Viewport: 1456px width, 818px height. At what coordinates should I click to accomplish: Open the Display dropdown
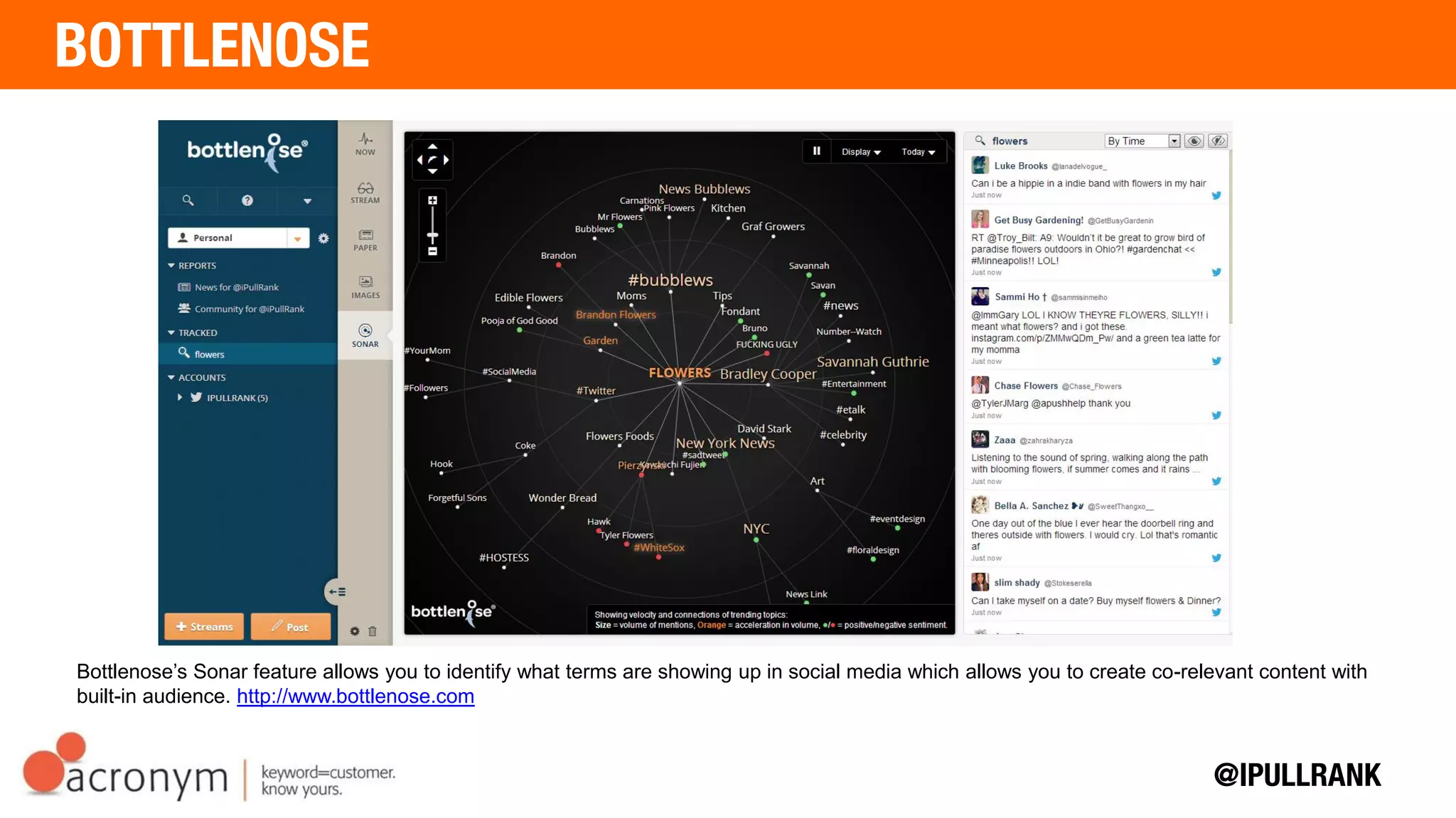point(861,152)
